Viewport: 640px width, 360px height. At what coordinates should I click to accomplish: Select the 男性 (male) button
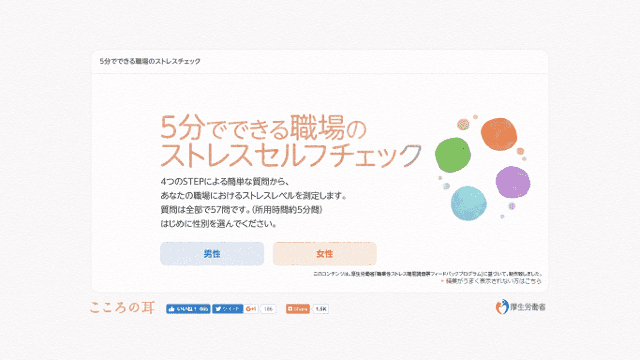pos(212,253)
